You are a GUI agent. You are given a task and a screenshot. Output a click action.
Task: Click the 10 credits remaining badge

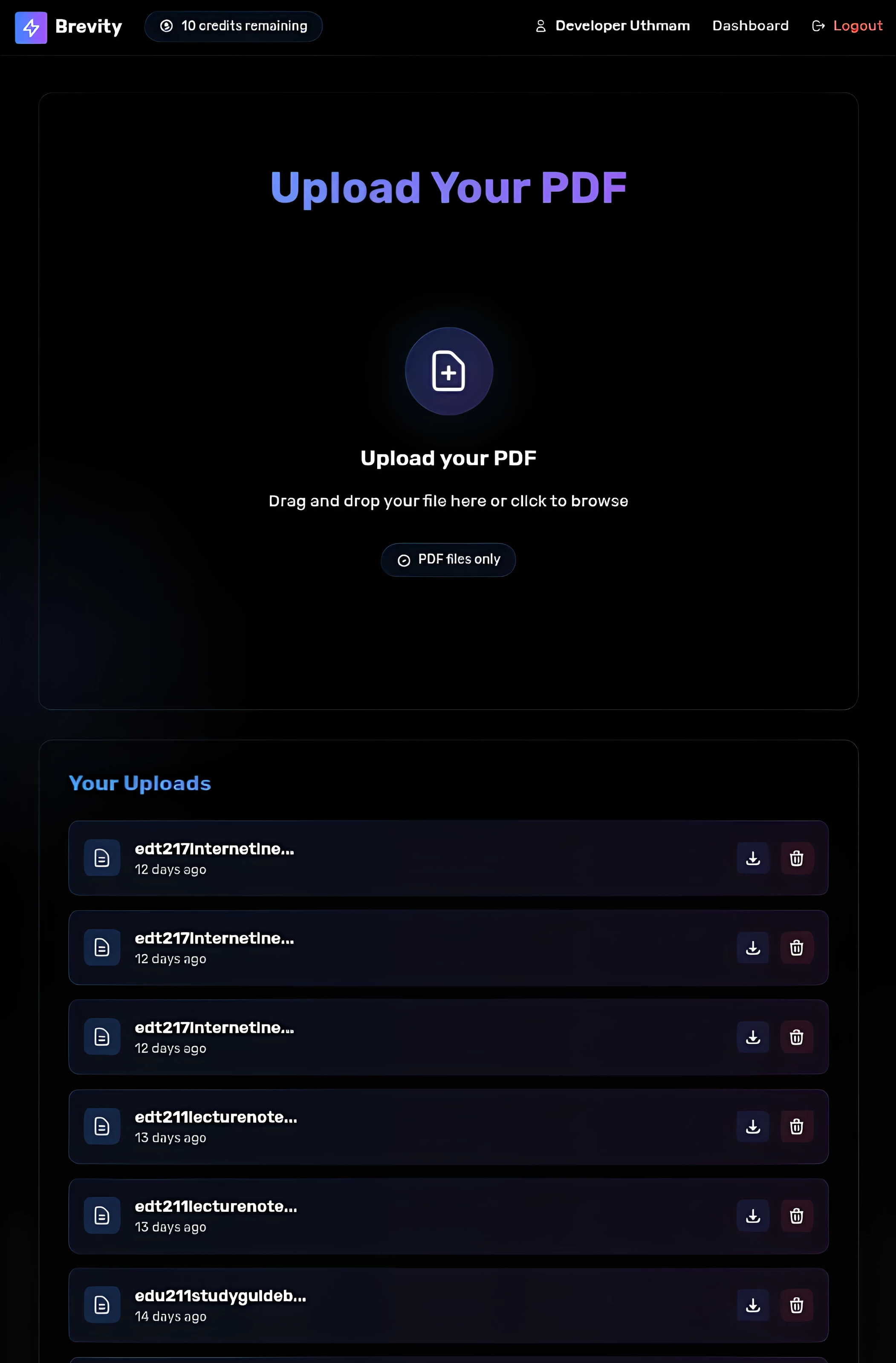point(233,26)
